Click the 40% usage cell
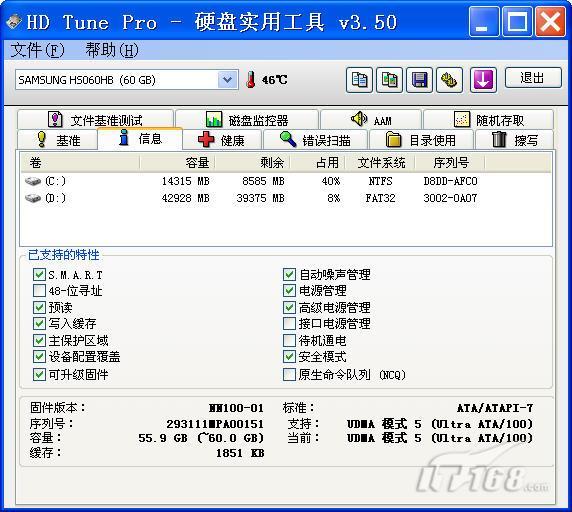Screen dimensions: 572x512 (x=331, y=181)
